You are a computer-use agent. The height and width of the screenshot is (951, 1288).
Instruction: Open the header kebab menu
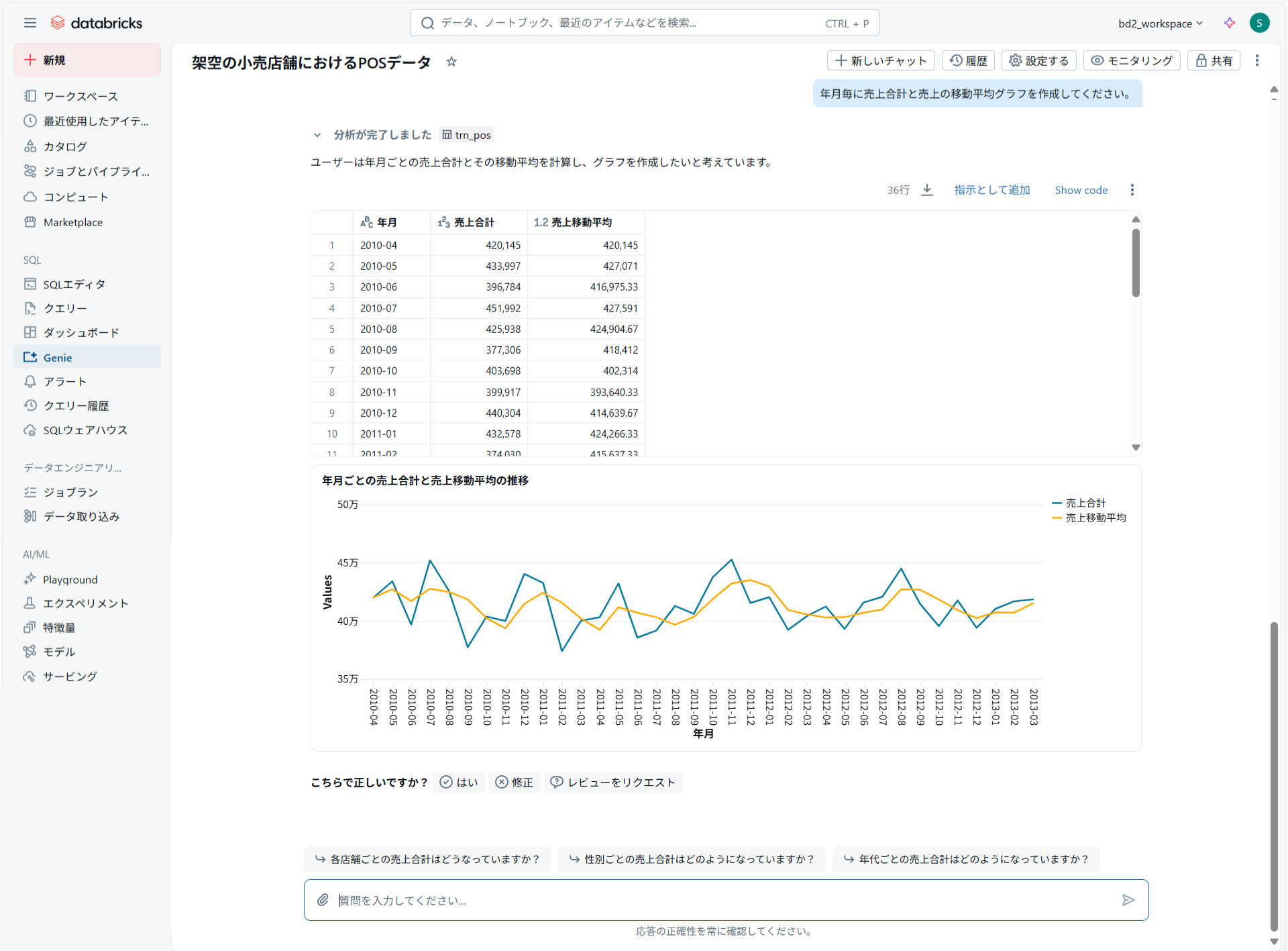1256,60
